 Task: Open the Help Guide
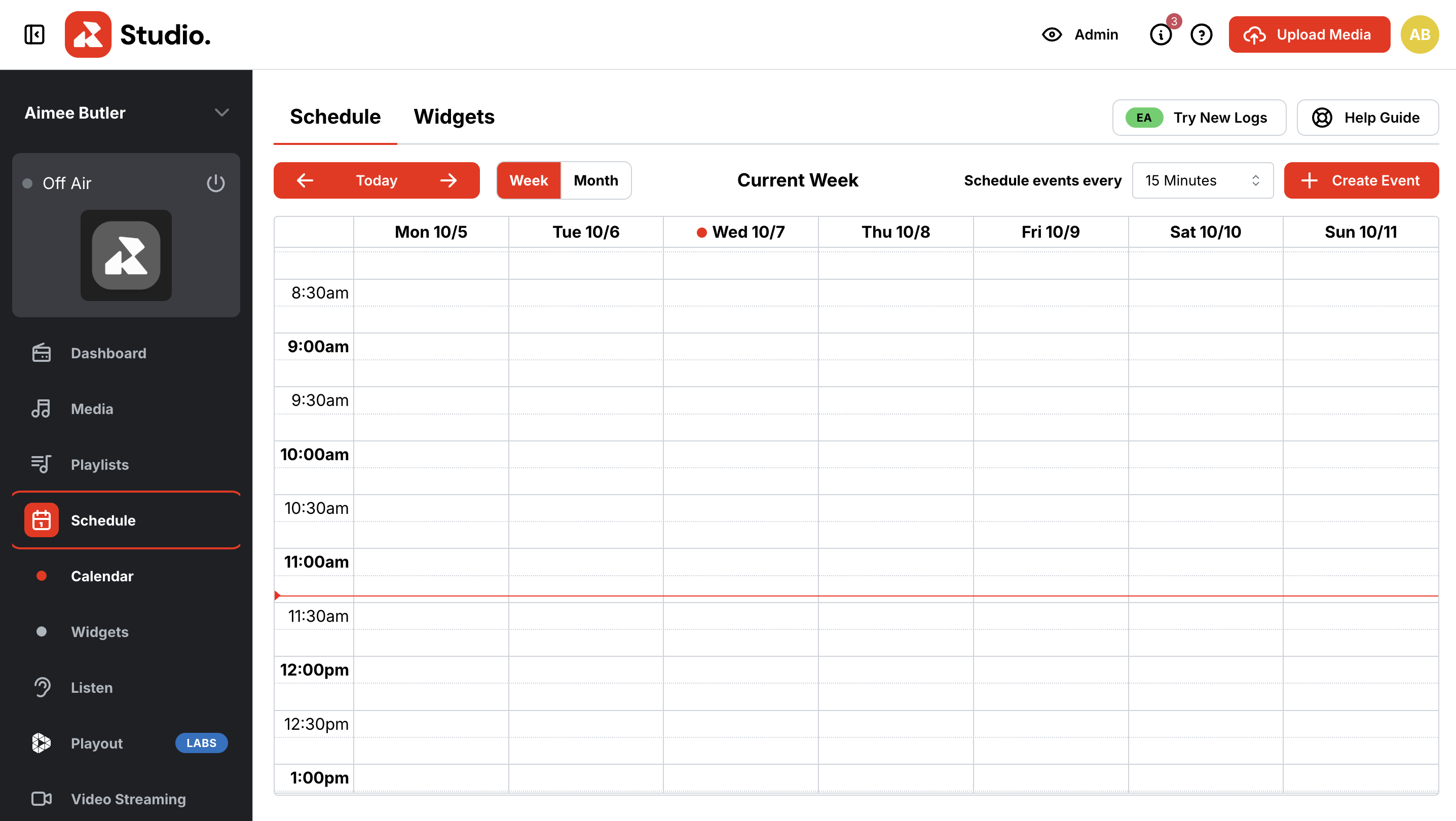[1367, 118]
